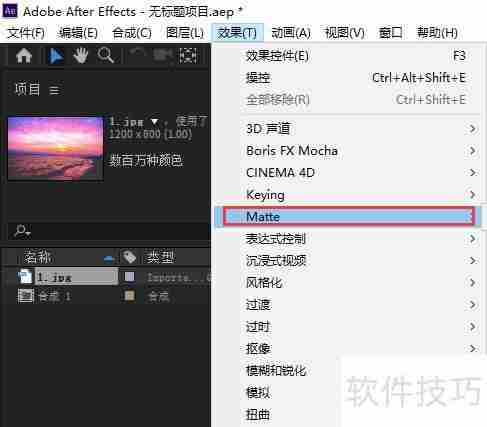Open the 模糊和锐化 effects category
This screenshot has height=427, width=487.
click(276, 371)
